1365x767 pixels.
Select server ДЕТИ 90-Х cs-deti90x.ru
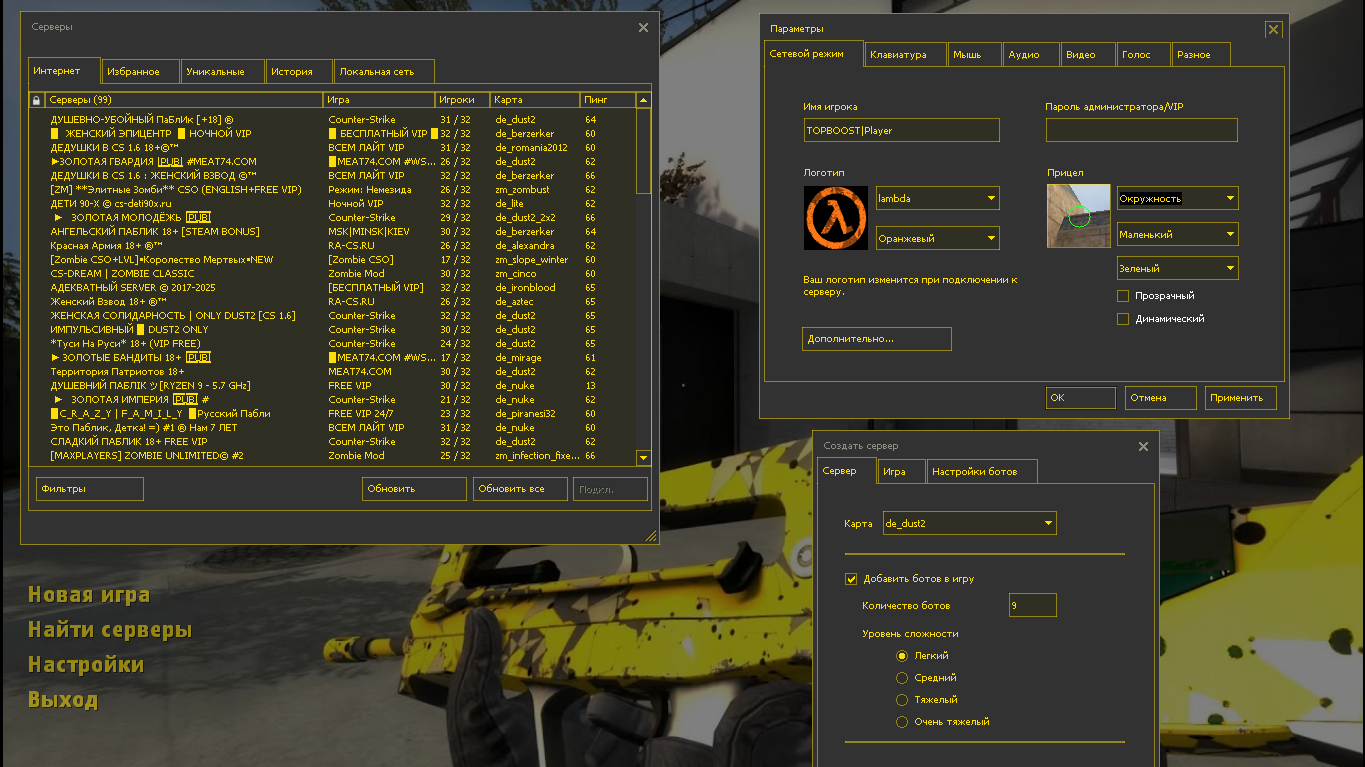(x=333, y=204)
